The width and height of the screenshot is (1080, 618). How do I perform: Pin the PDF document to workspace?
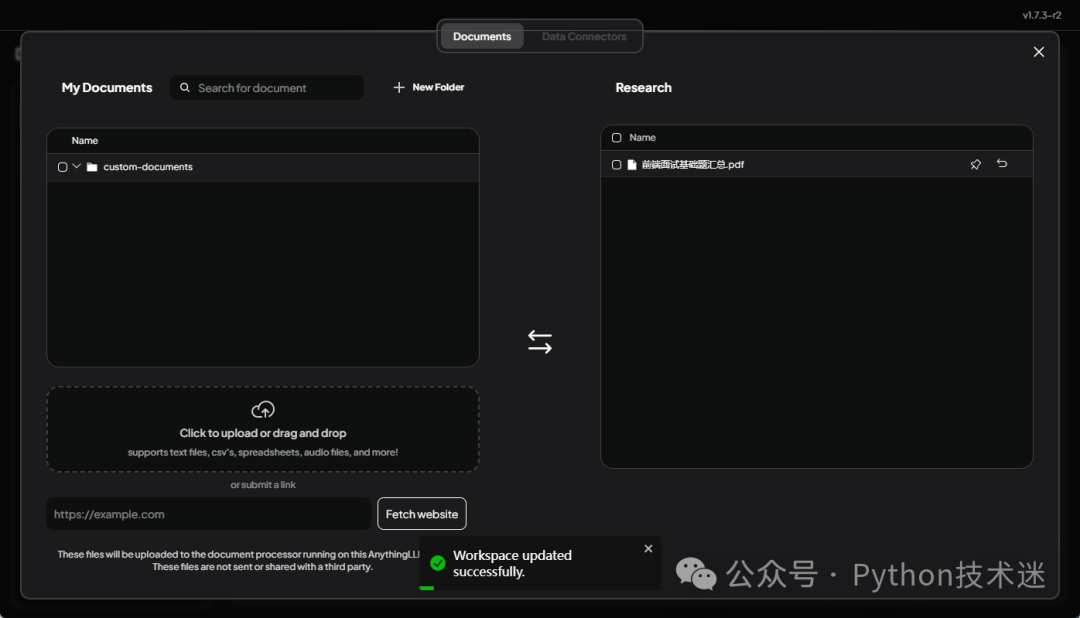point(975,164)
